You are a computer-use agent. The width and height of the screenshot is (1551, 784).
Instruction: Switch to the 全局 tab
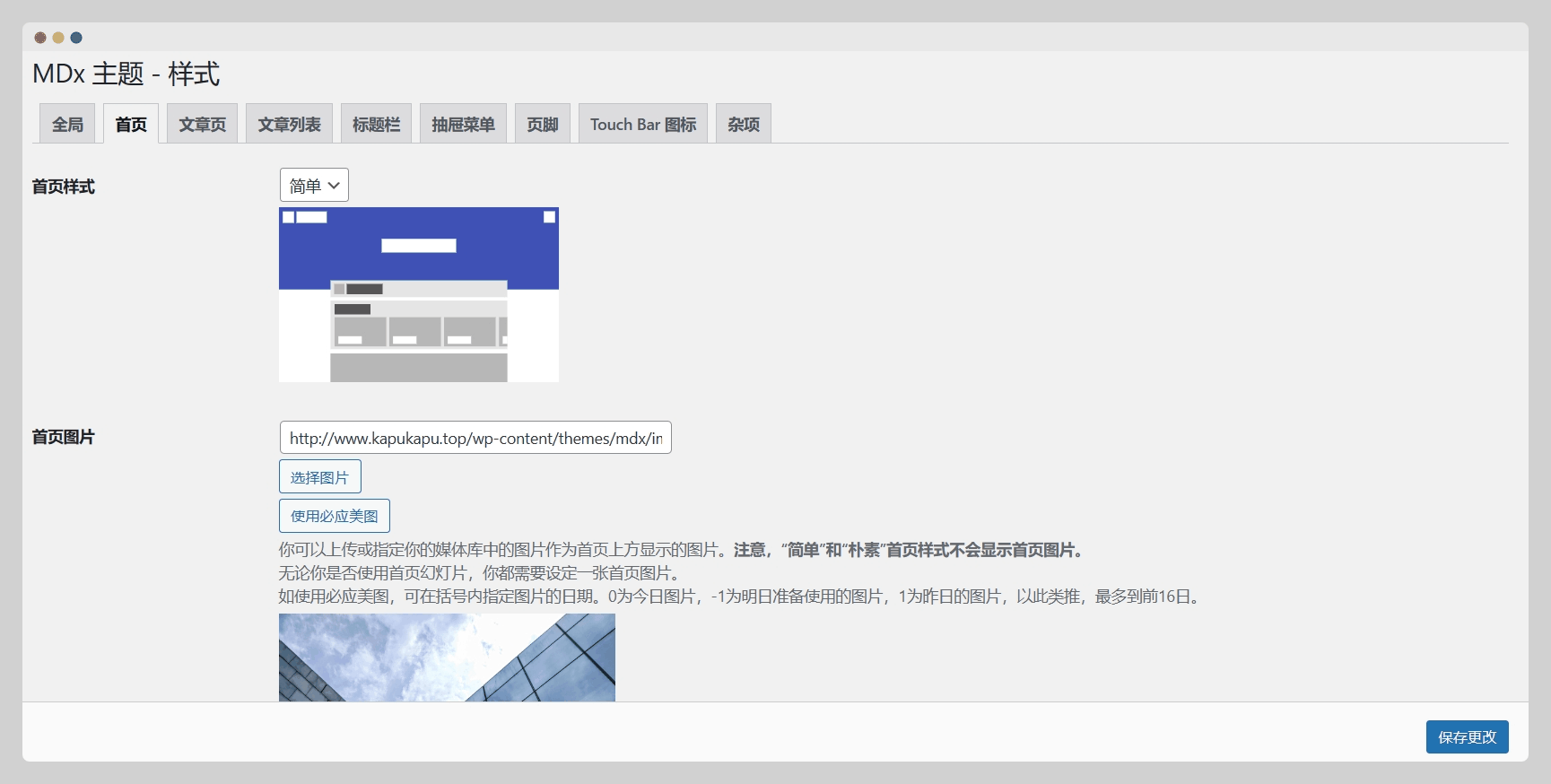tap(67, 124)
